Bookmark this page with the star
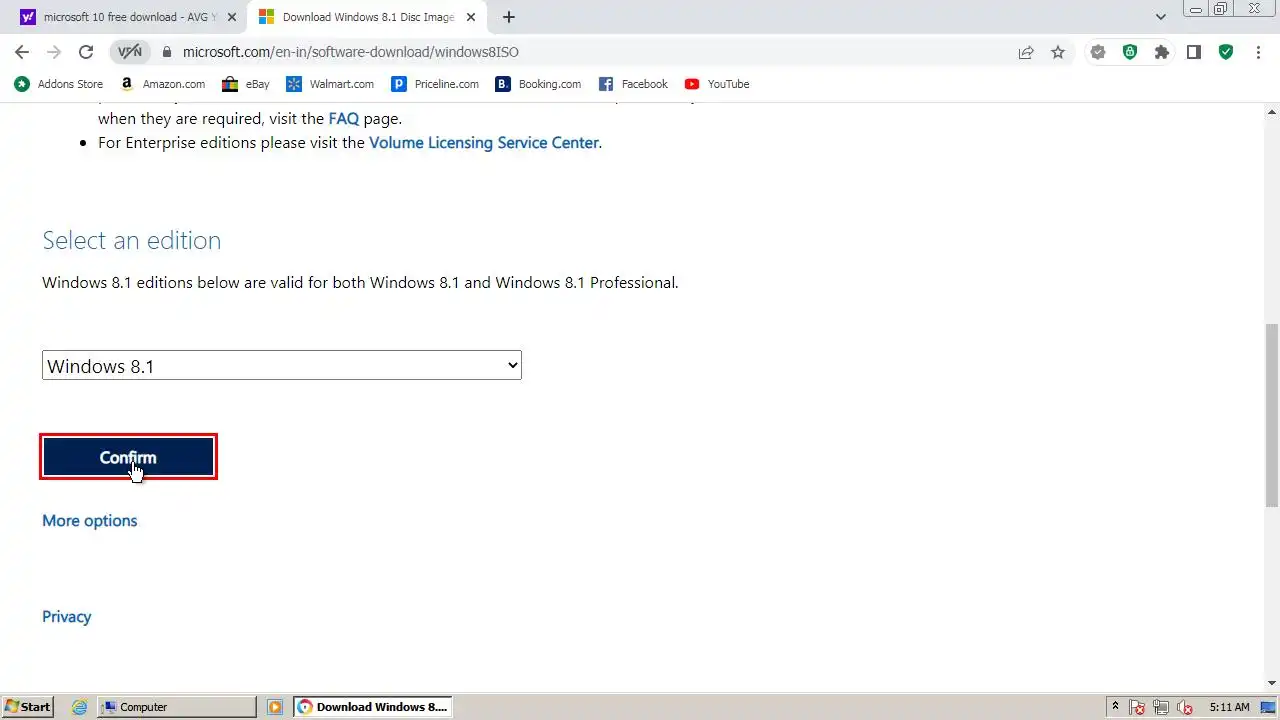The width and height of the screenshot is (1280, 720). [x=1058, y=52]
